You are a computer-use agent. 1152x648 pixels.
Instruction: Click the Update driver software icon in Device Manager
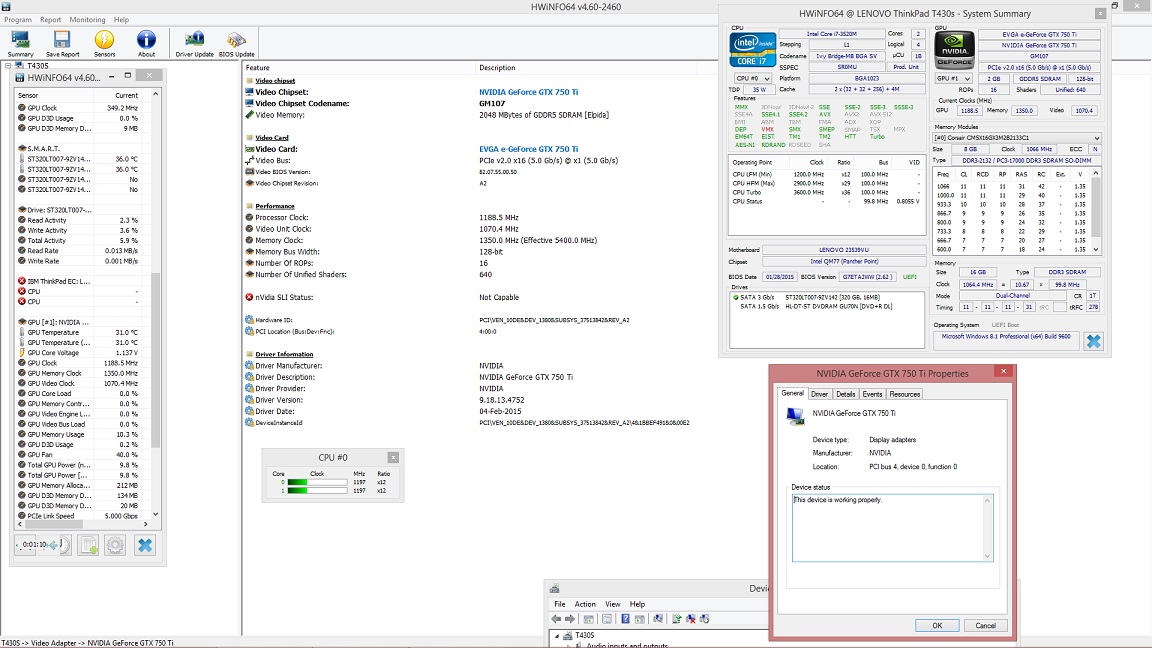coord(677,619)
